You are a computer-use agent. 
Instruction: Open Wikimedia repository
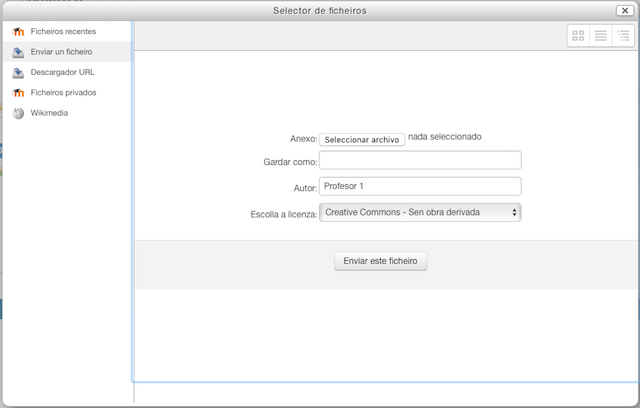[67, 113]
